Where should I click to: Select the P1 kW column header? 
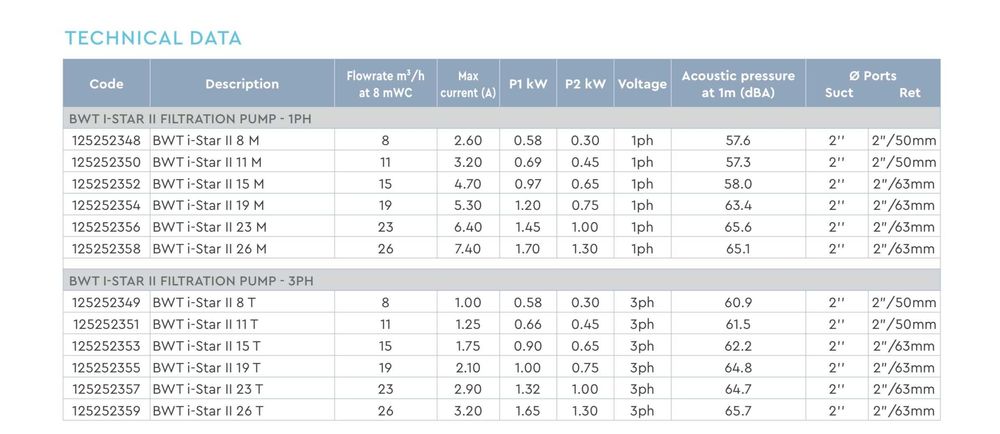(528, 84)
